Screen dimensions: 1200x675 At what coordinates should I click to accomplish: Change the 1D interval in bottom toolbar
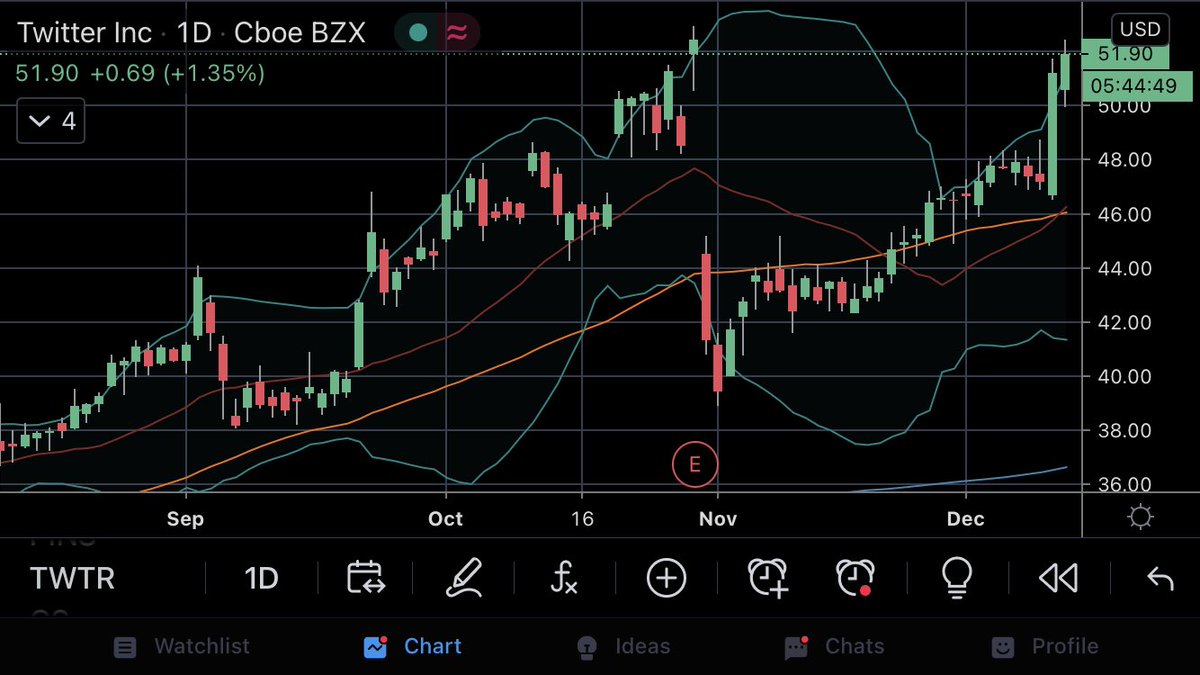click(x=261, y=578)
